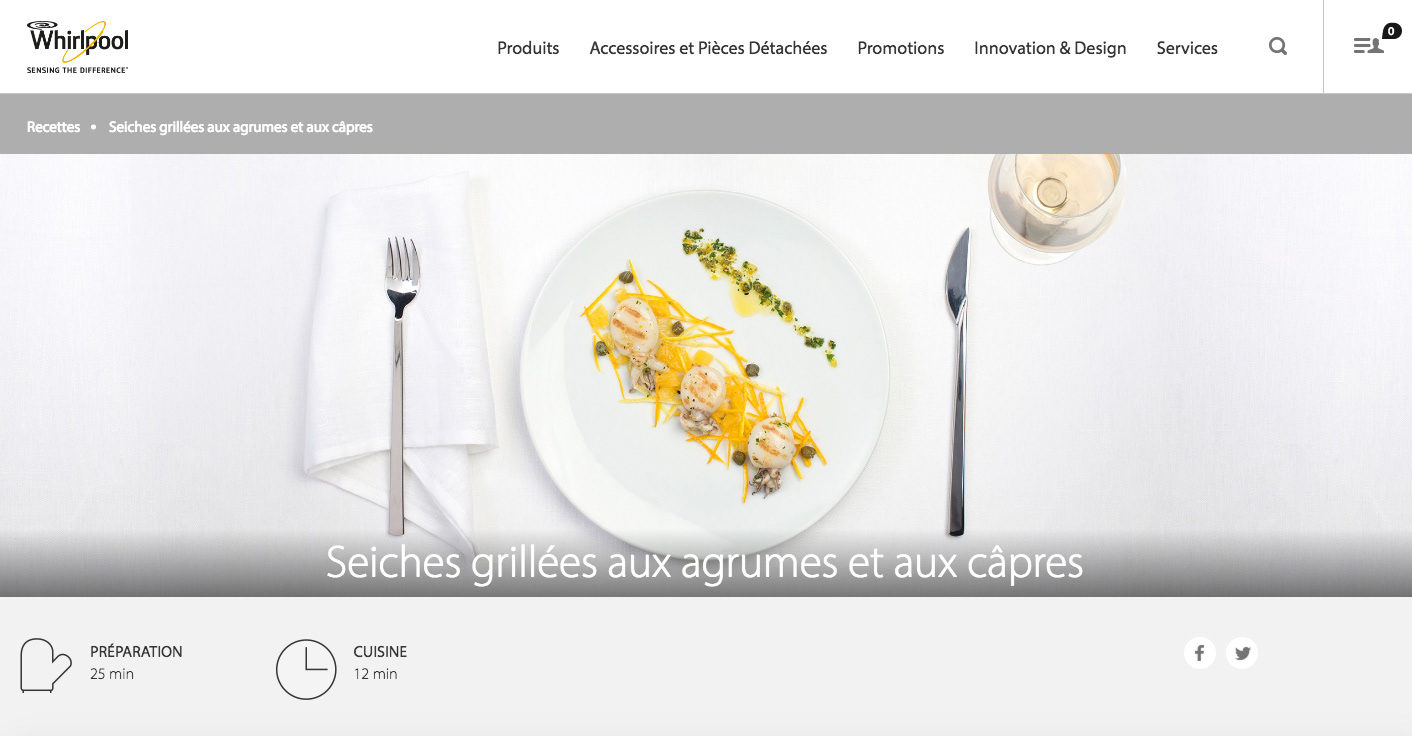The image size is (1412, 736).
Task: Click the zero notification badge
Action: (1392, 31)
